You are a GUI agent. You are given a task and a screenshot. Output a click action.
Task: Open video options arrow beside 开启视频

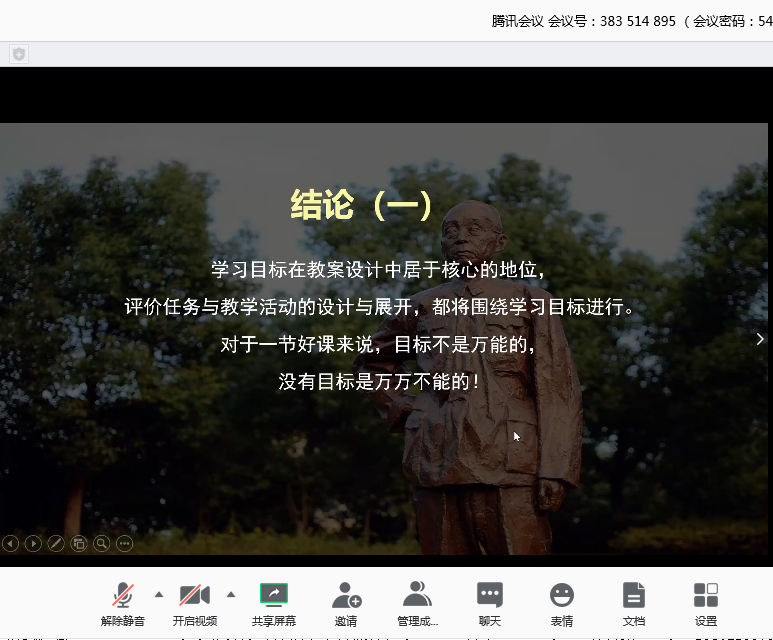point(231,595)
